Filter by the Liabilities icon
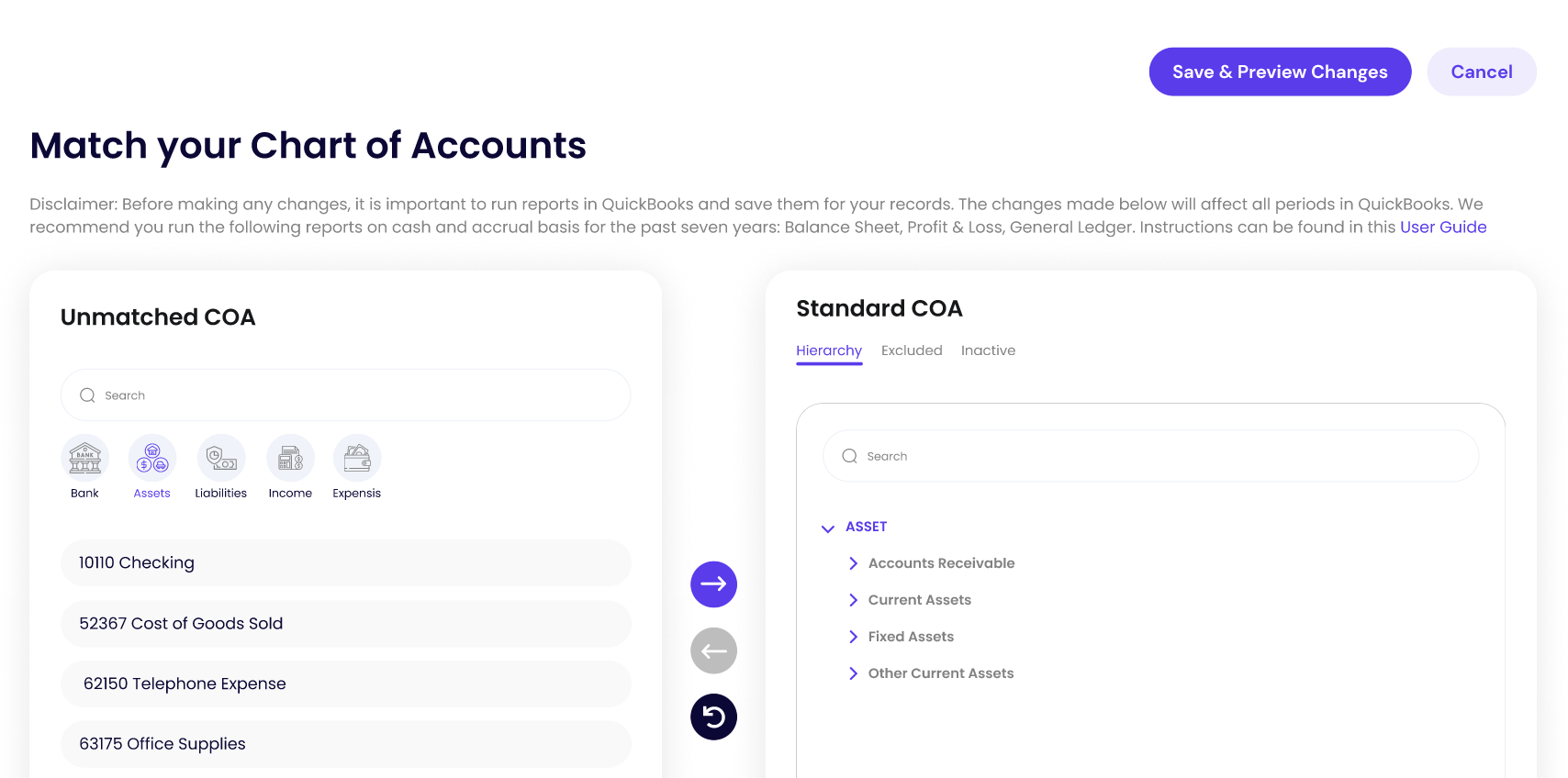This screenshot has width=1568, height=778. (x=221, y=458)
